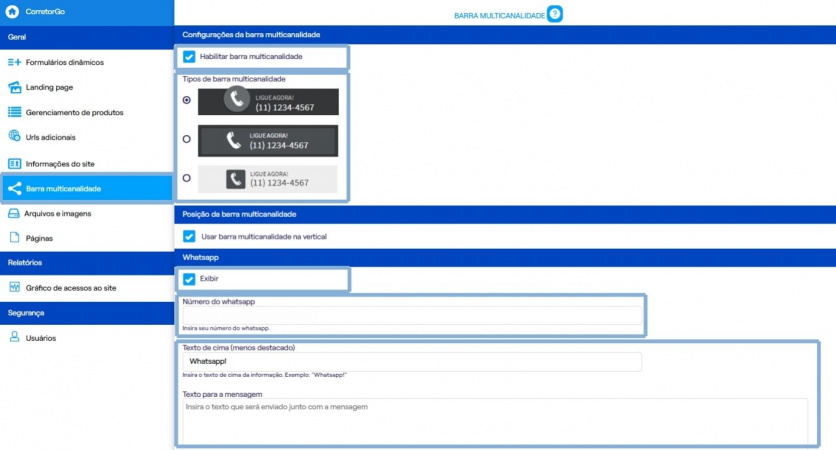Click the Landing page icon
The width and height of the screenshot is (836, 450).
coord(14,87)
